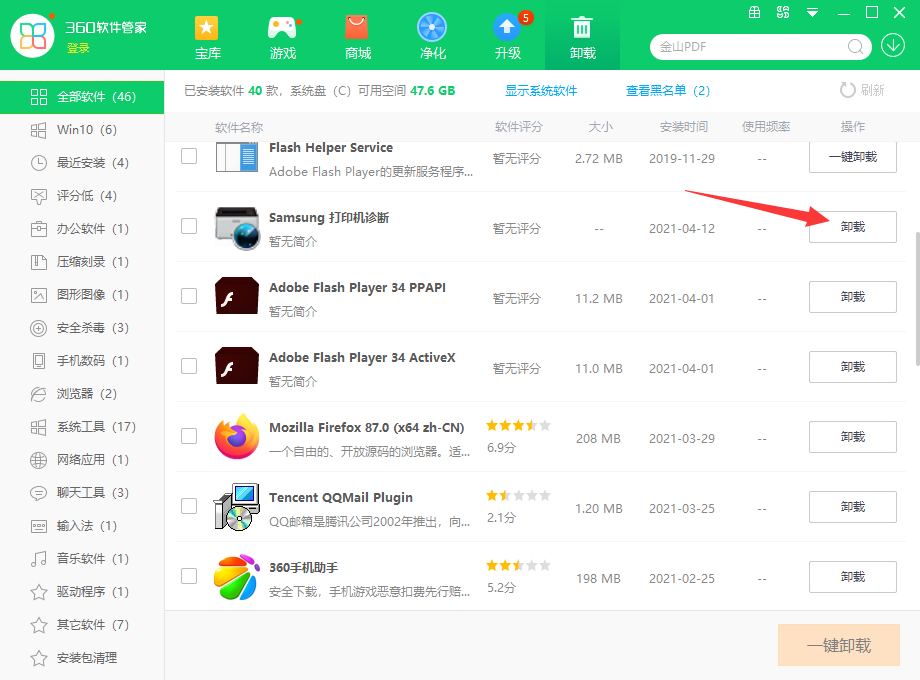Click the 手机数码 phone icon
Viewport: 920px width, 680px height.
(38, 361)
